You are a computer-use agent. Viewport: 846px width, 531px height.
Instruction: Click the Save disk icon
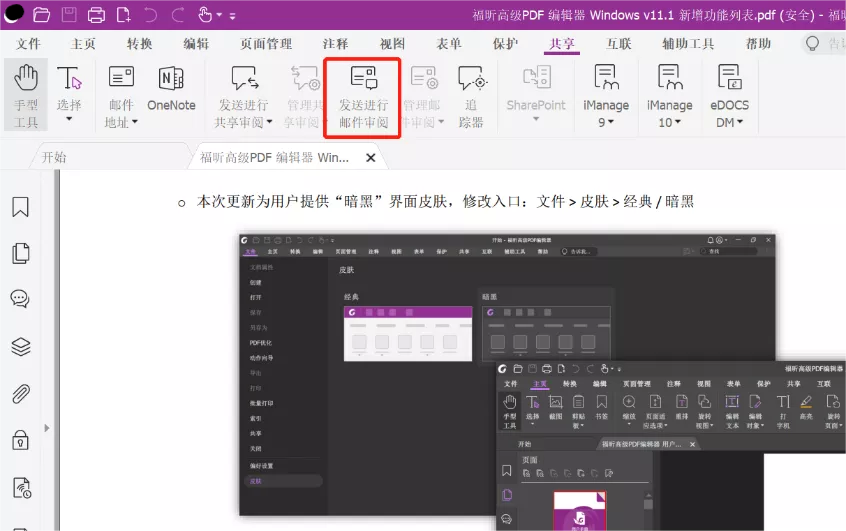pos(69,15)
